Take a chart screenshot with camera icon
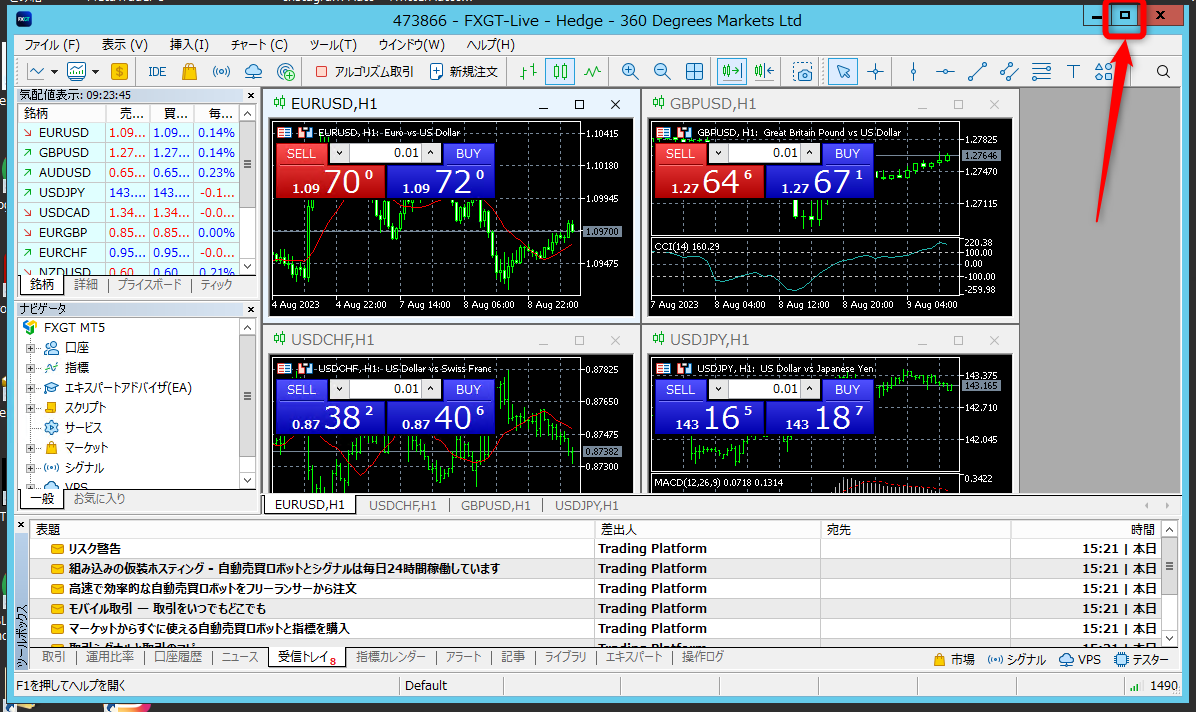Viewport: 1196px width, 712px height. tap(802, 72)
